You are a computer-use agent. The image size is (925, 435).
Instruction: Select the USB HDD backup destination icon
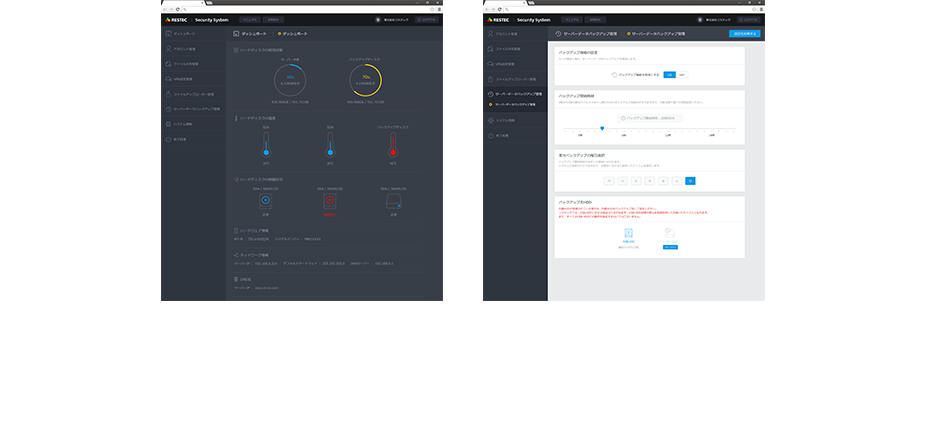coord(670,233)
